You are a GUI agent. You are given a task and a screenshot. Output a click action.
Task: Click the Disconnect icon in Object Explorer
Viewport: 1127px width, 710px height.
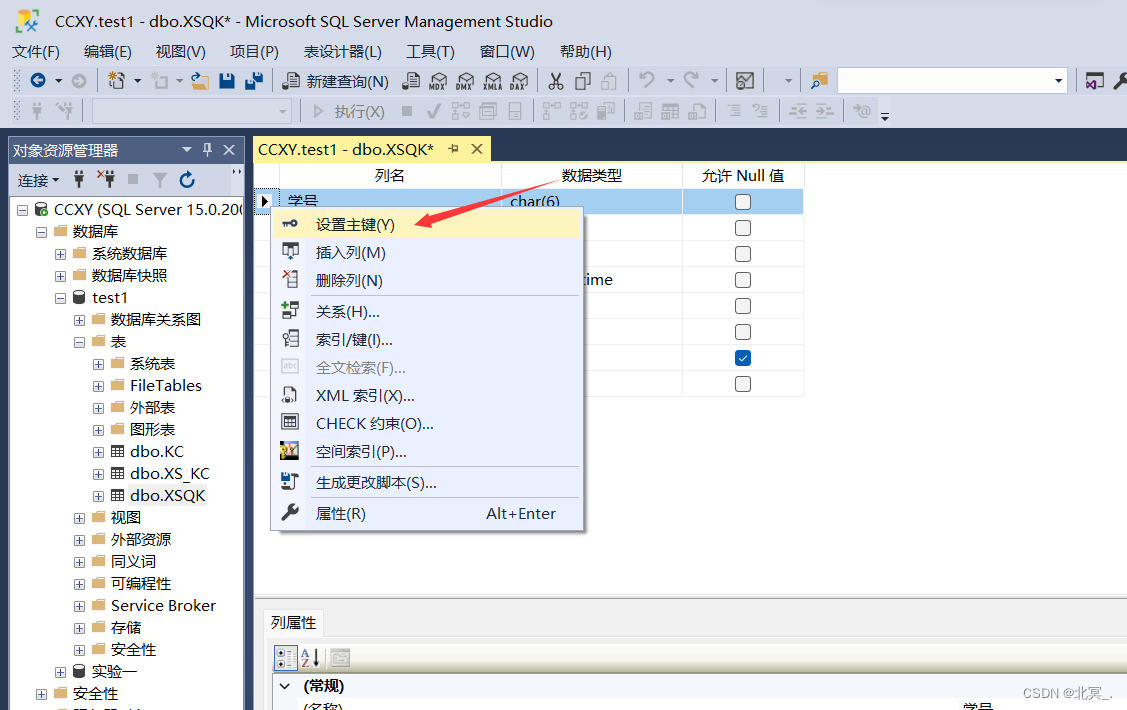click(106, 179)
